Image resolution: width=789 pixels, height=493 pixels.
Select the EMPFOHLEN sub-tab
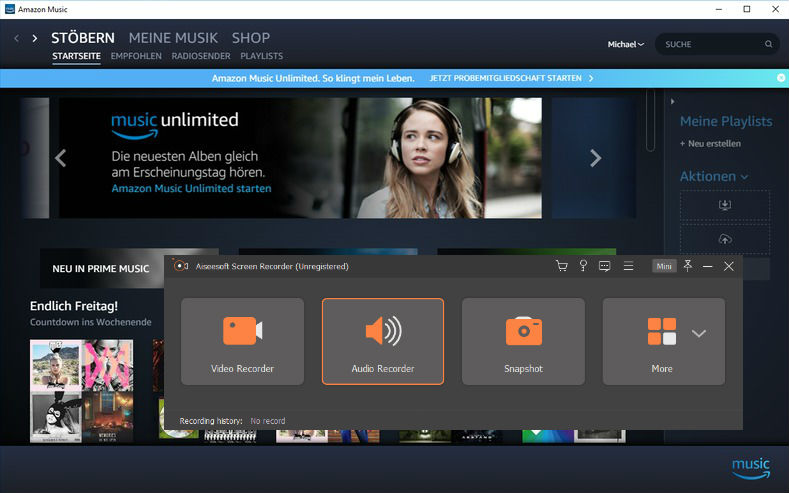136,56
